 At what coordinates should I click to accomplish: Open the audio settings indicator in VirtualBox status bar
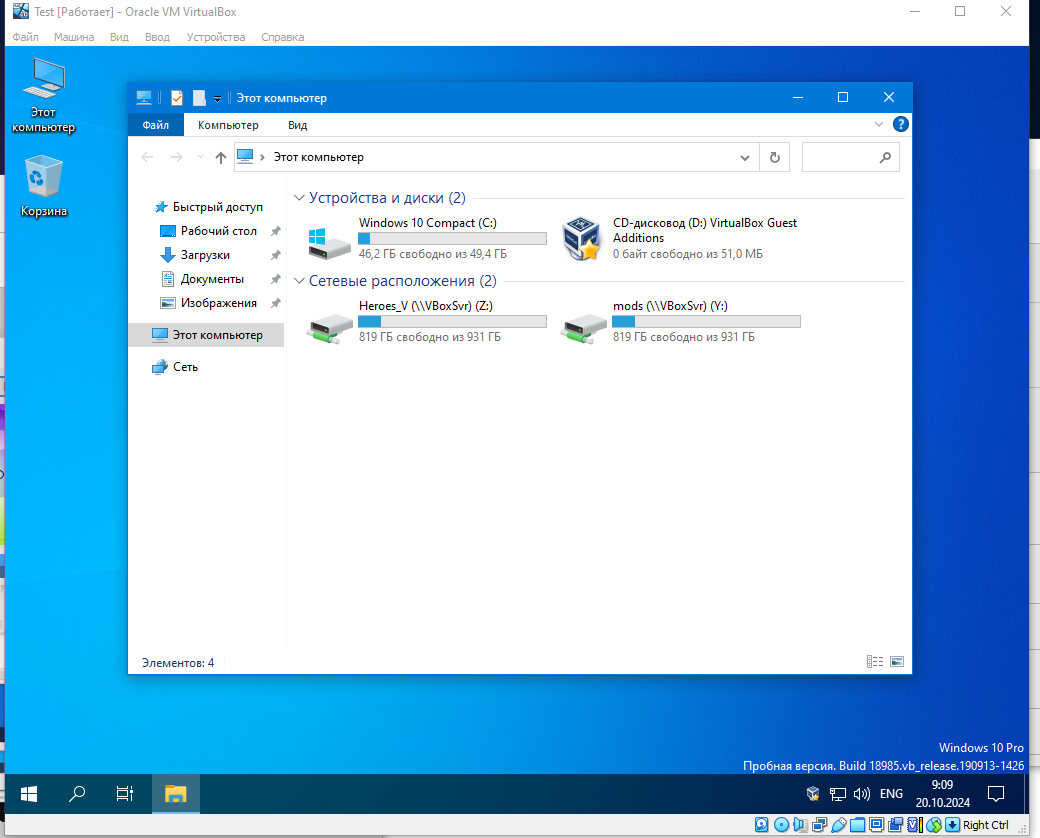click(800, 825)
